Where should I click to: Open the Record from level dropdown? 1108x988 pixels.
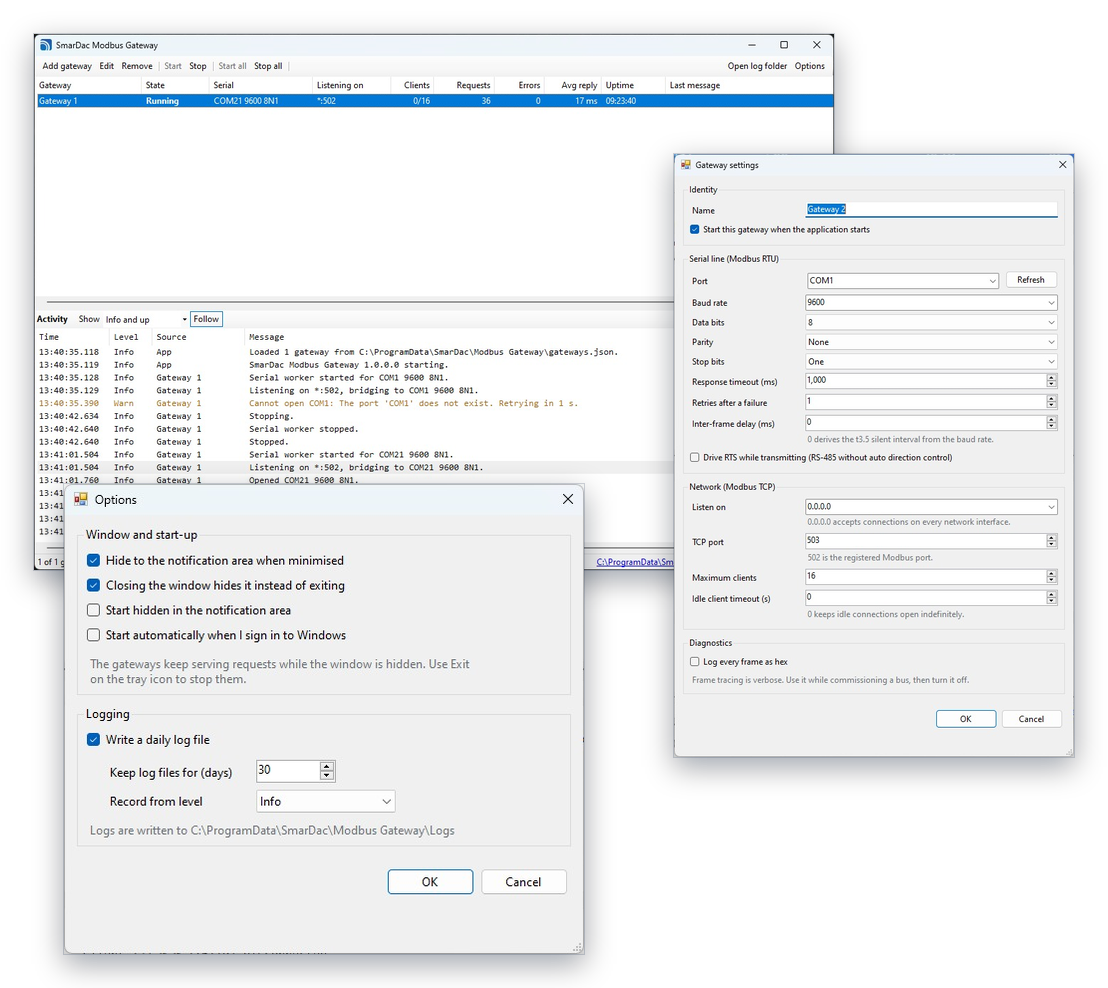325,801
